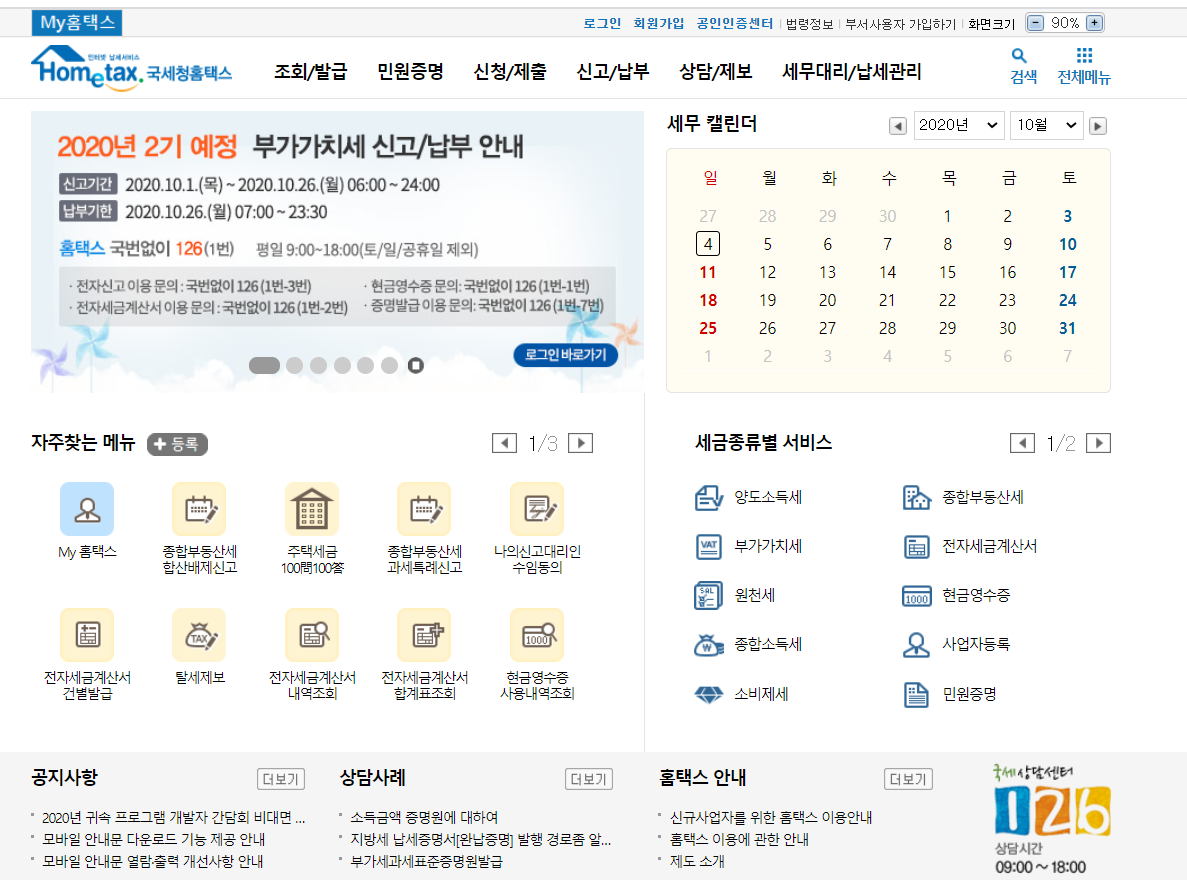Open the 2020년 year dropdown
1187x880 pixels.
click(x=959, y=125)
